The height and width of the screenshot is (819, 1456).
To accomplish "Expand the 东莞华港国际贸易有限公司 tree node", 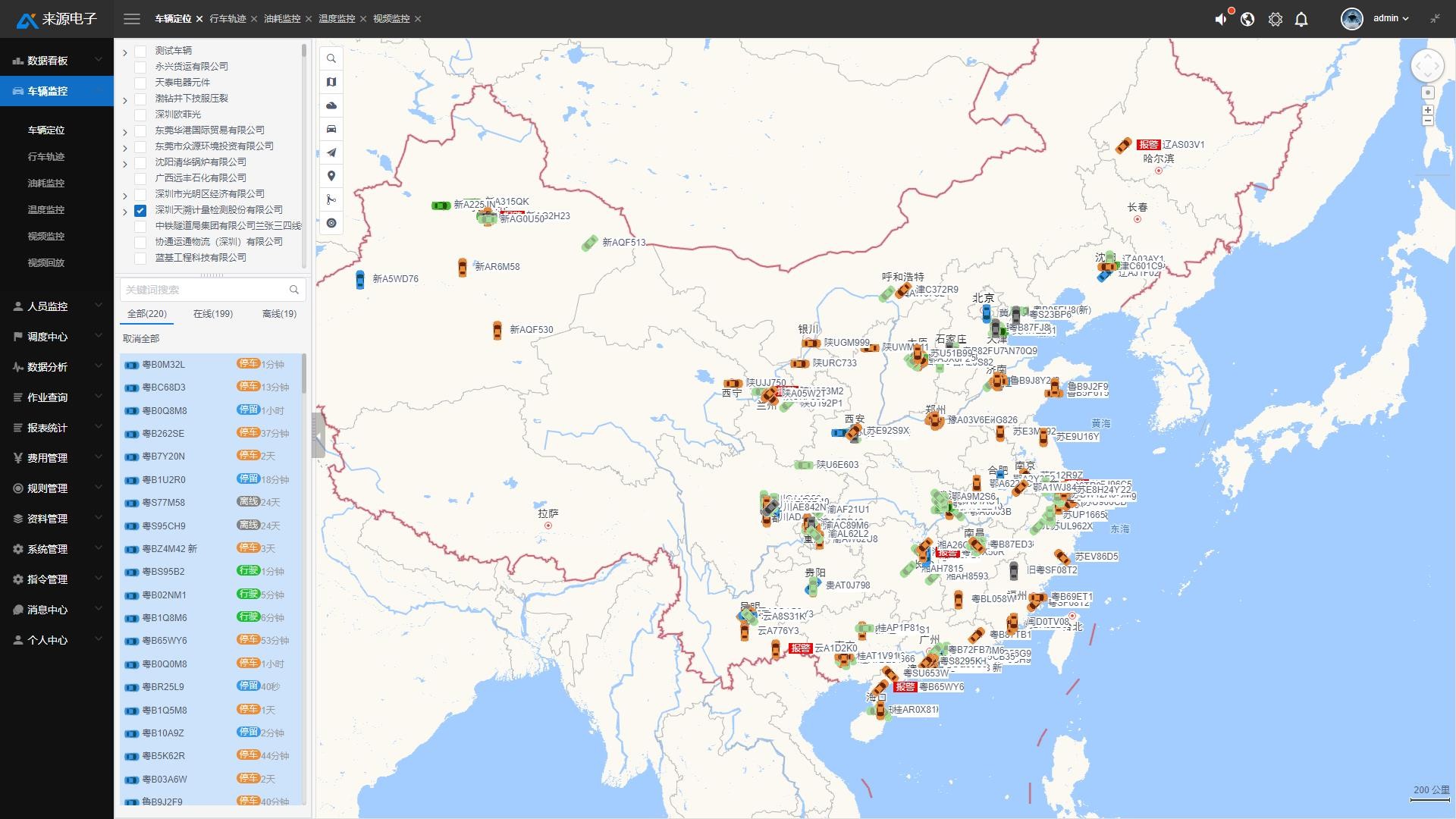I will pos(125,131).
